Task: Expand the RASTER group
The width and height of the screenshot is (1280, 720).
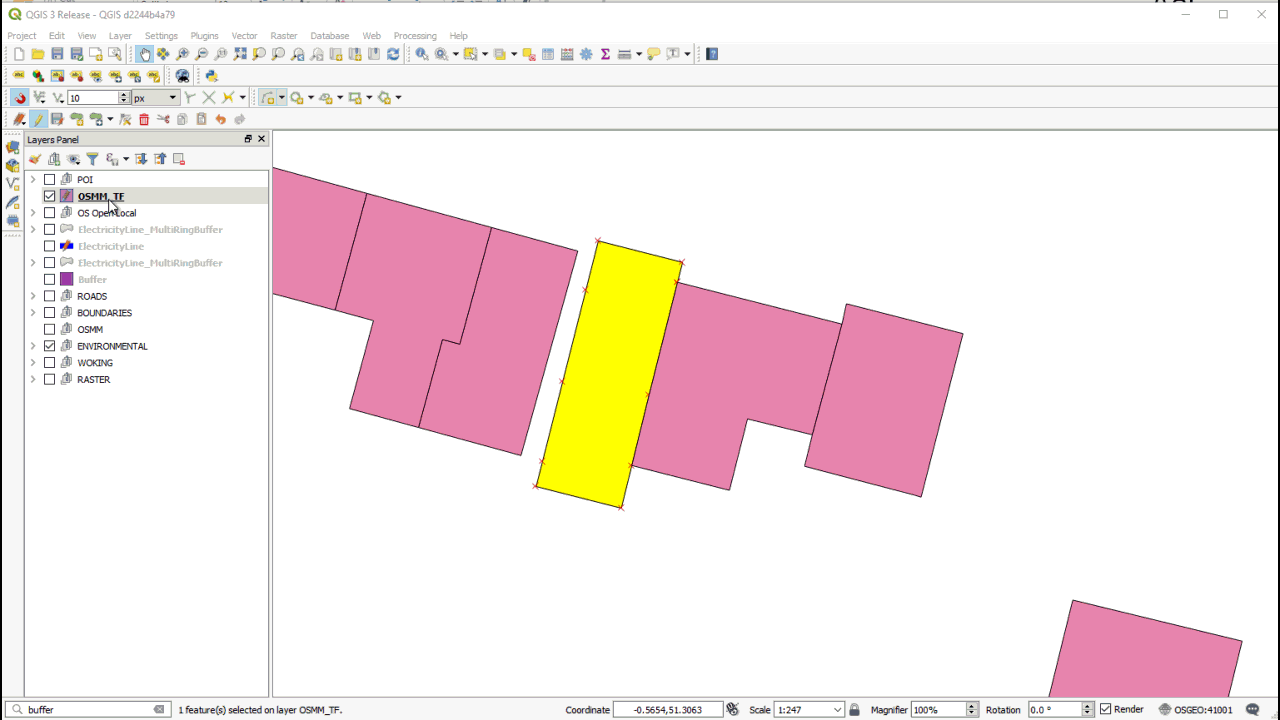Action: (x=33, y=380)
